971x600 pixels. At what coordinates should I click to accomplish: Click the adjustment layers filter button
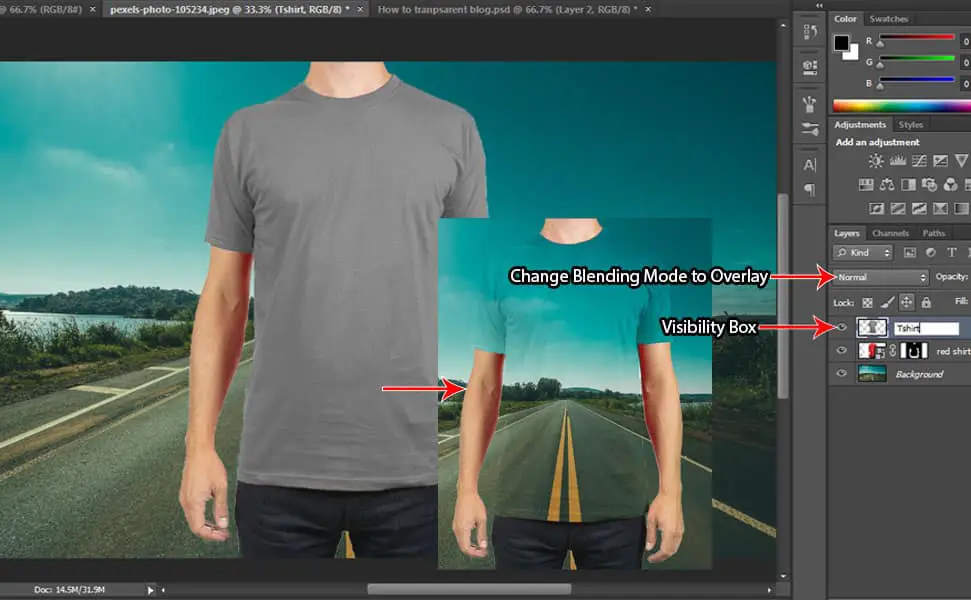click(931, 252)
